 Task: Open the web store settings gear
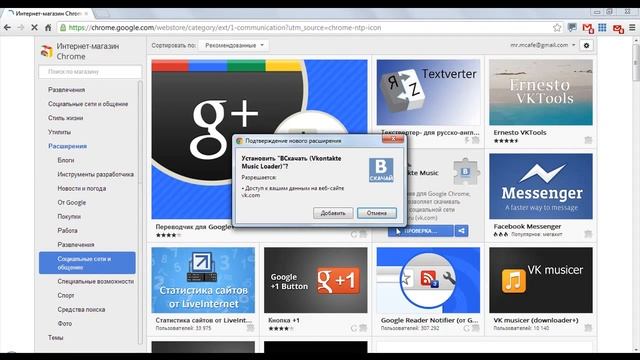[587, 45]
